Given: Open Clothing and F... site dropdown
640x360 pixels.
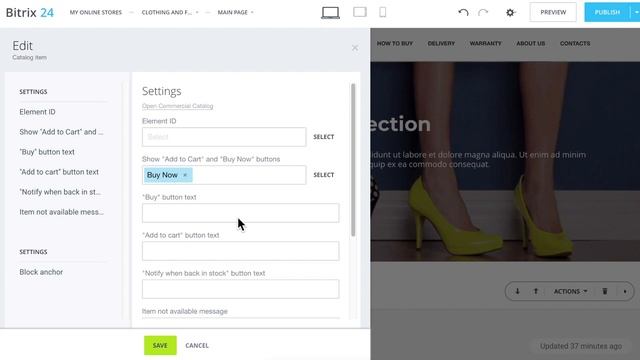Looking at the screenshot, I should tap(170, 12).
